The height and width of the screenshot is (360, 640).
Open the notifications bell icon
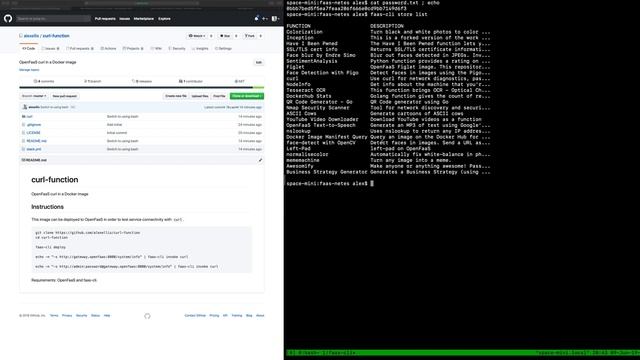click(x=256, y=18)
